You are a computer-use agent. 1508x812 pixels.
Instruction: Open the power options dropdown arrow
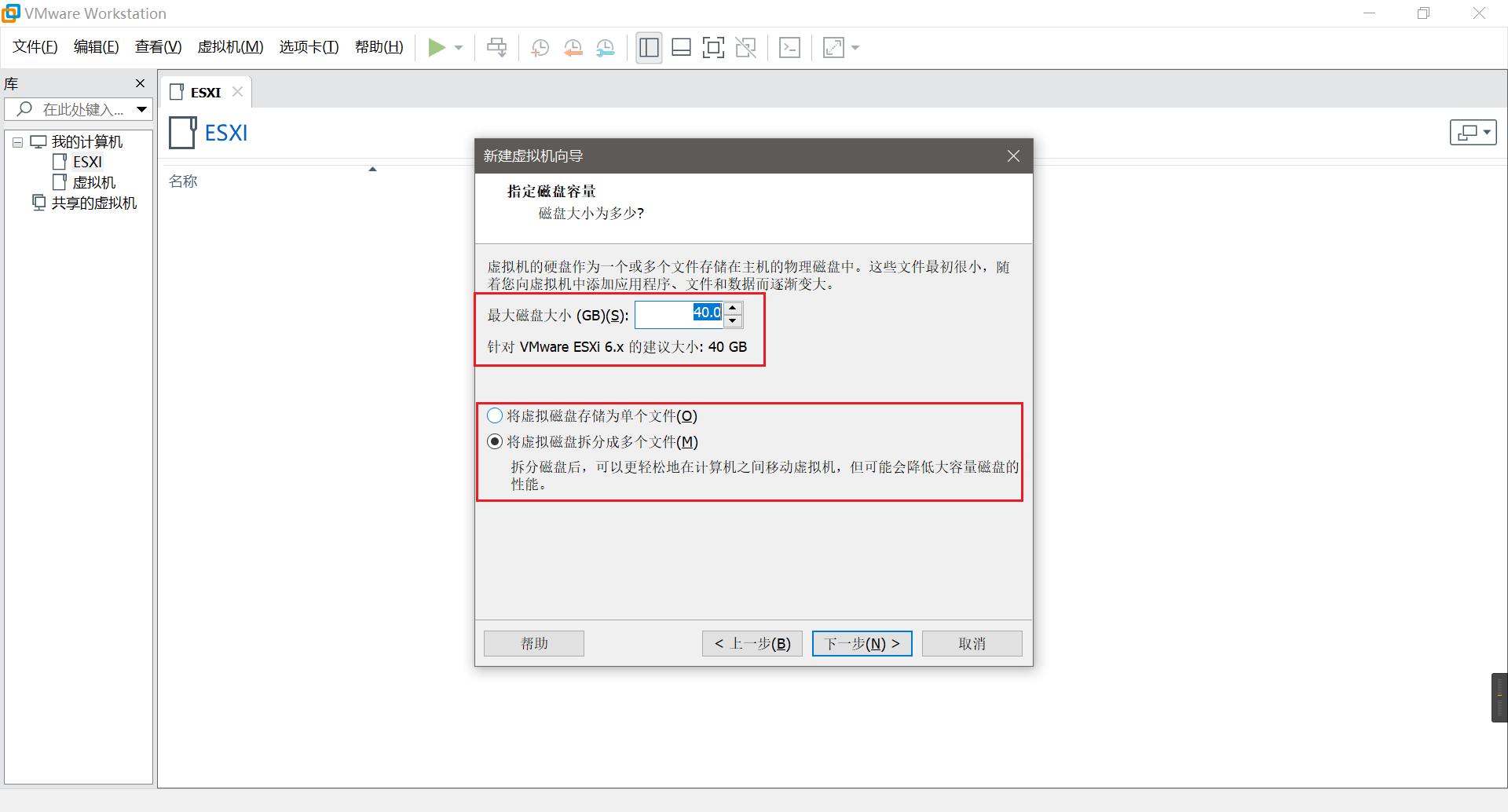coord(459,48)
